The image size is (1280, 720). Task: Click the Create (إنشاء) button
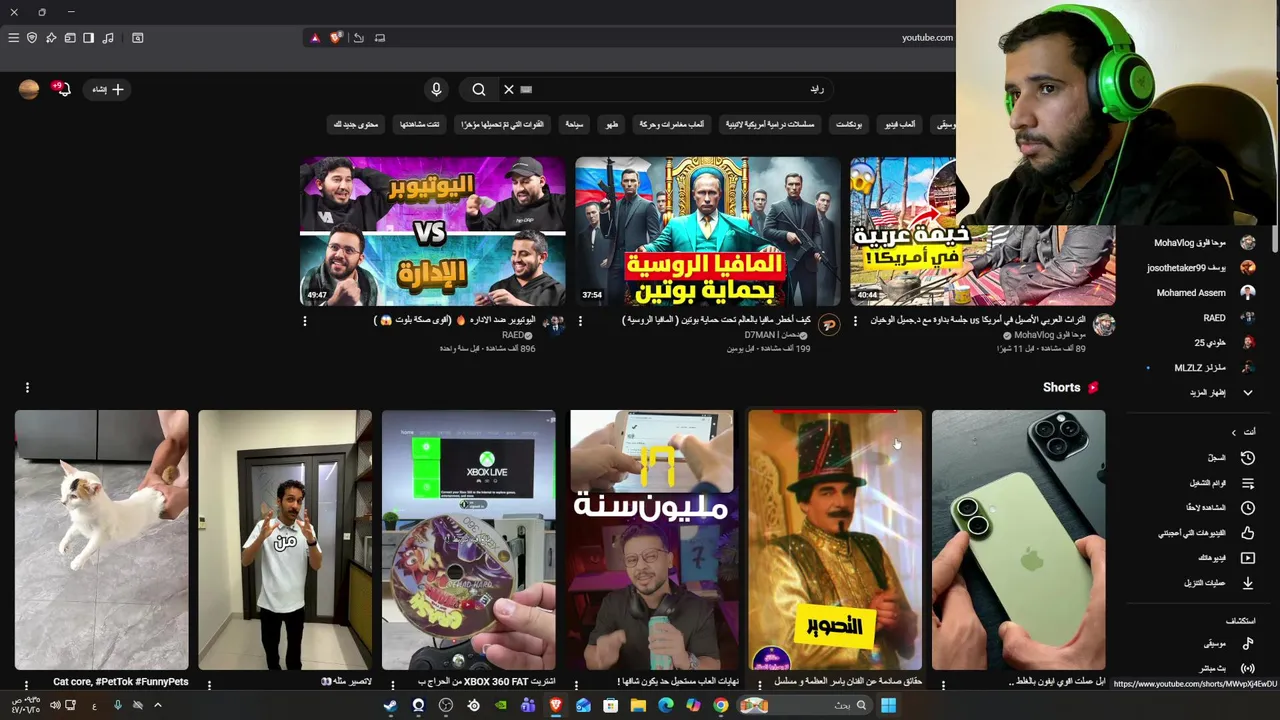(108, 89)
